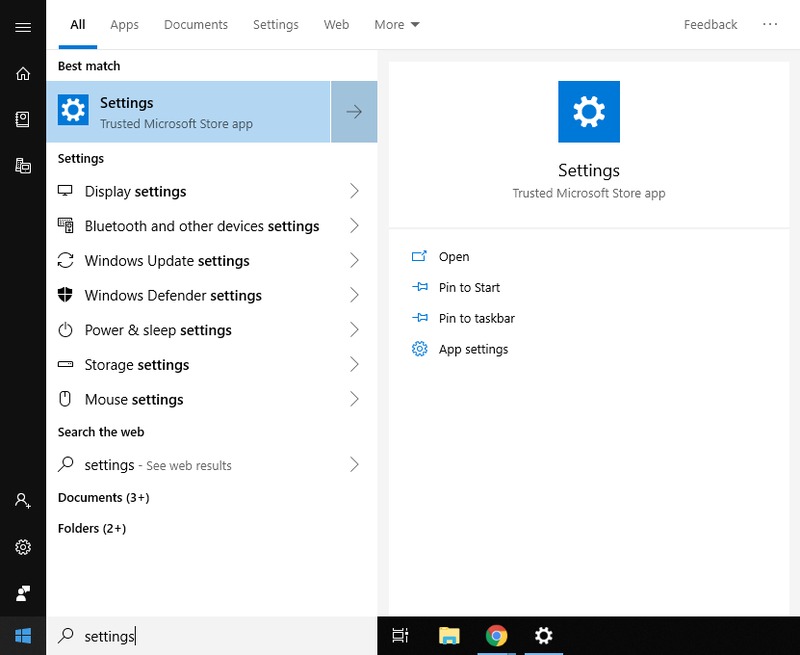Click the Windows Start button
The image size is (800, 655).
[23, 635]
